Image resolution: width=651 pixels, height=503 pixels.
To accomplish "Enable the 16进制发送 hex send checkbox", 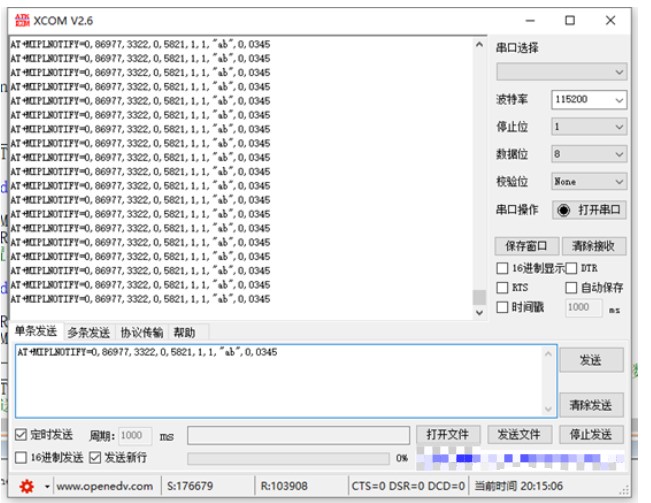I will (21, 458).
